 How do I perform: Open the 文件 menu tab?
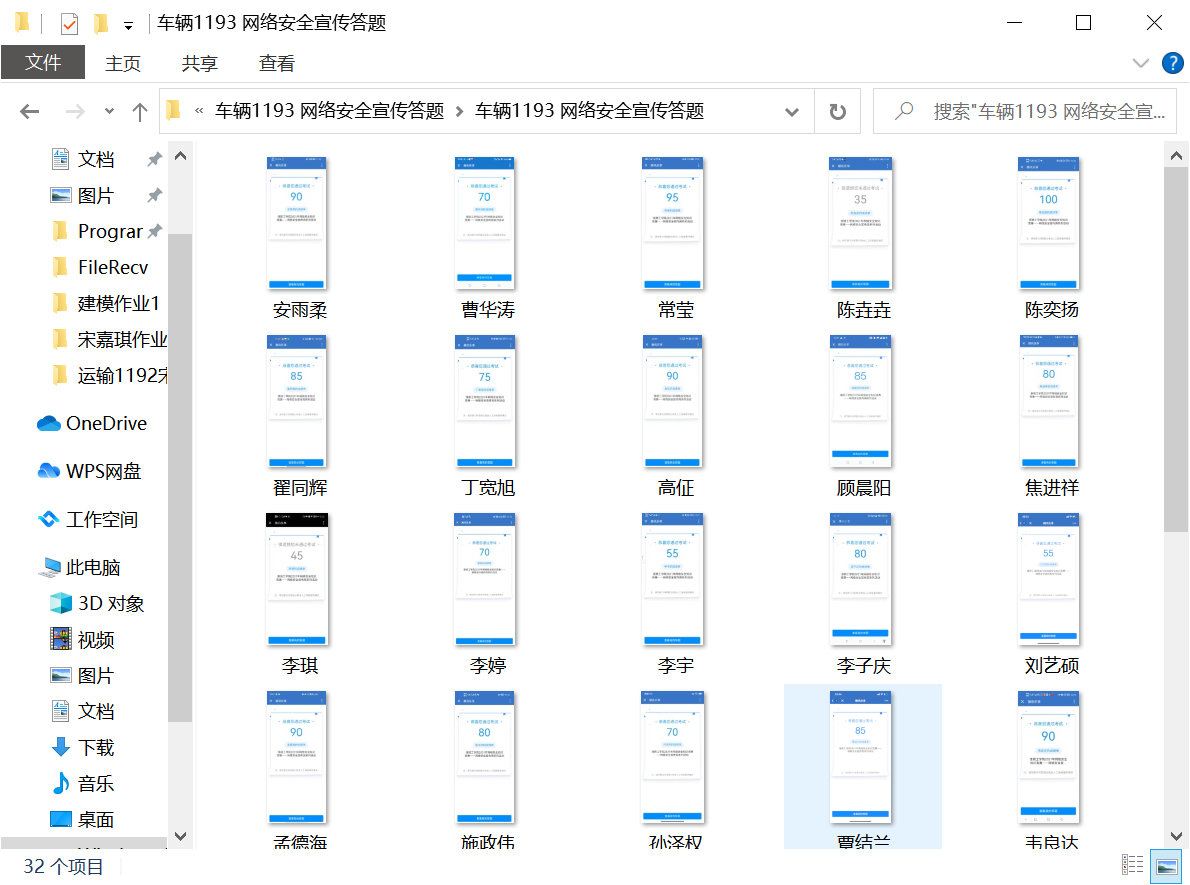43,63
